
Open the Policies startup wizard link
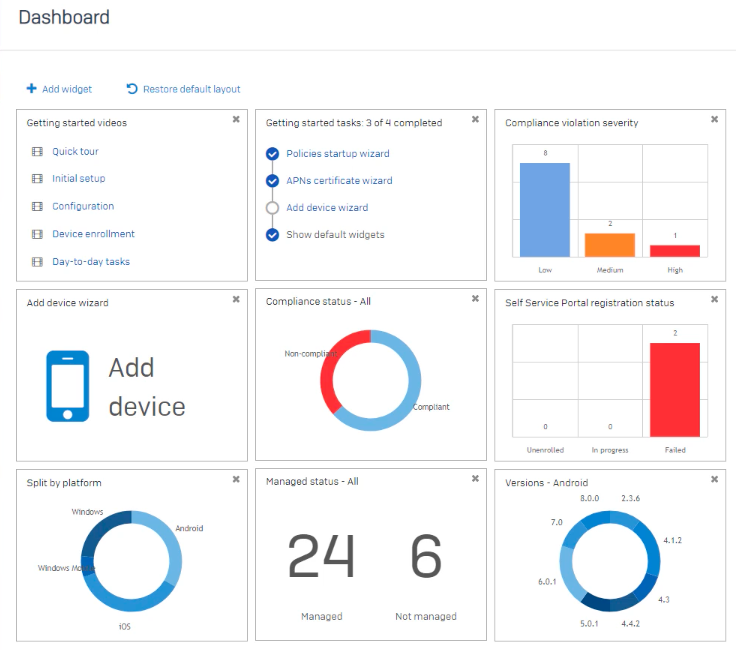[338, 154]
